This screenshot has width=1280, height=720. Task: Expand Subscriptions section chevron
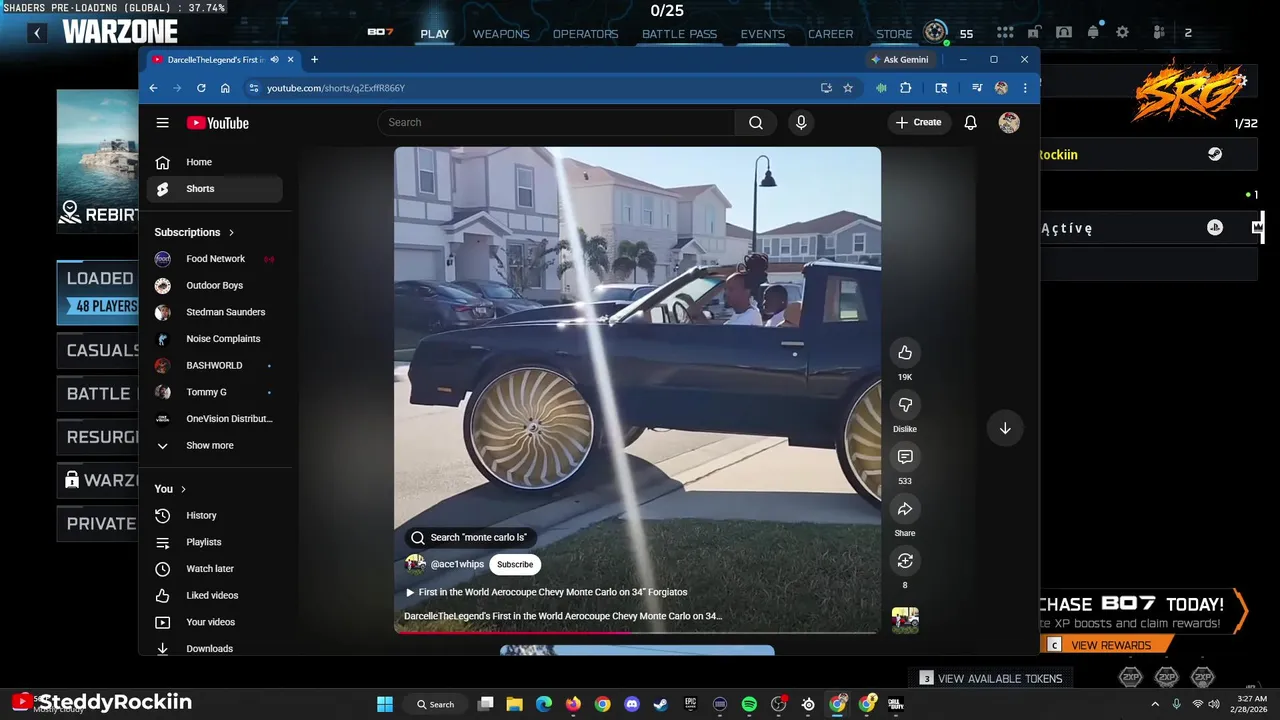coord(231,232)
